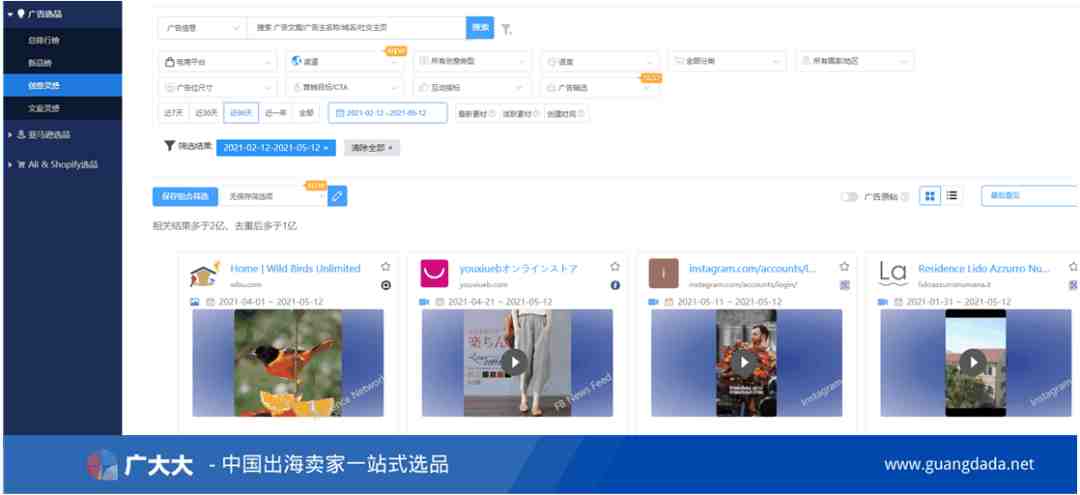
Task: Click the Facebook icon on youxiueb card
Action: 615,285
